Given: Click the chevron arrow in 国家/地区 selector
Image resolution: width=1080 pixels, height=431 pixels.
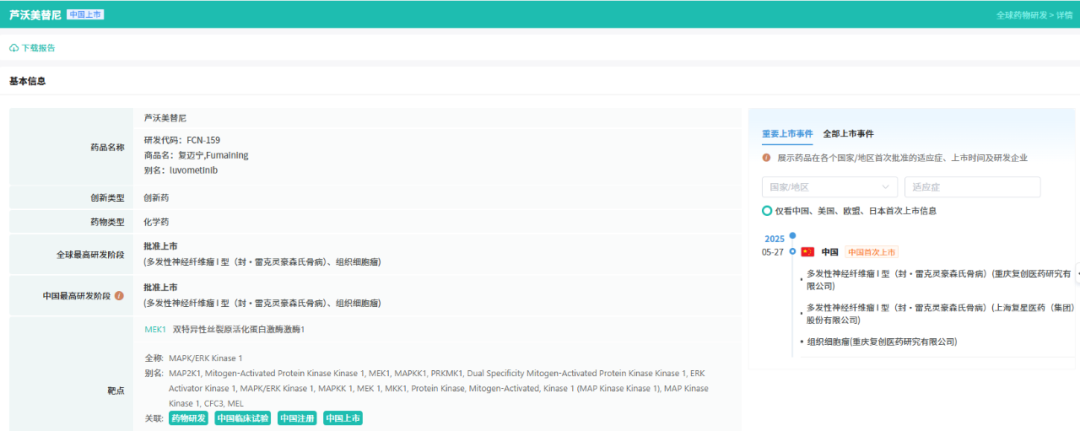Looking at the screenshot, I should [x=885, y=187].
